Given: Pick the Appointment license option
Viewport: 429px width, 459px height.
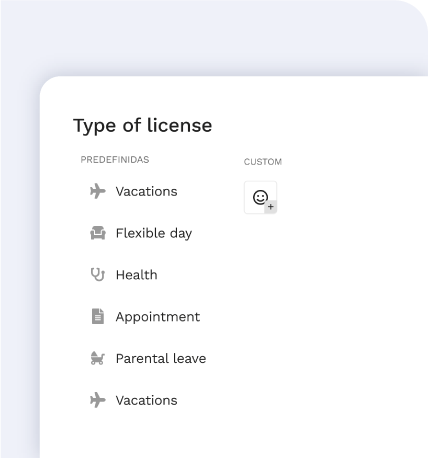Looking at the screenshot, I should [x=158, y=317].
